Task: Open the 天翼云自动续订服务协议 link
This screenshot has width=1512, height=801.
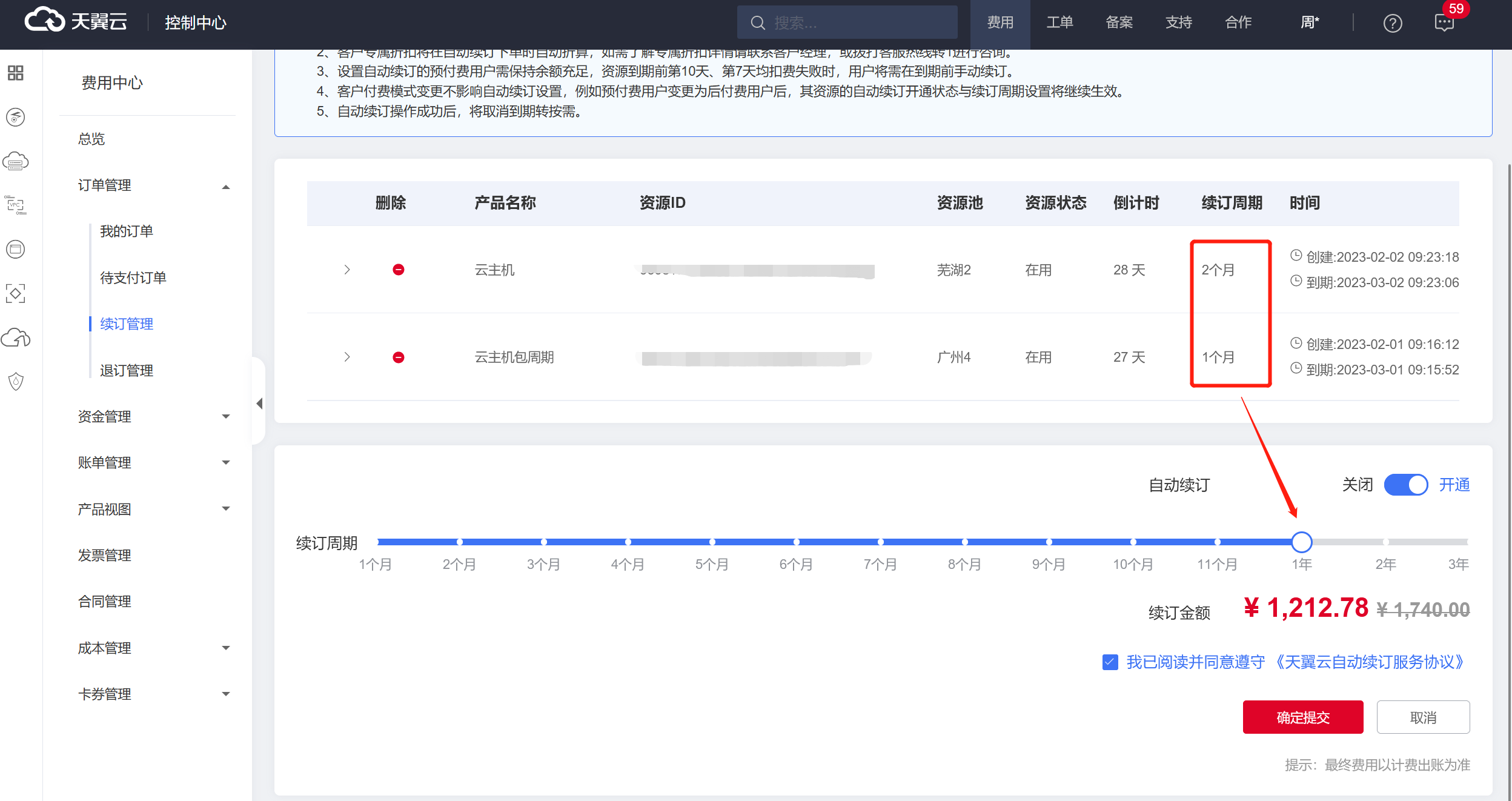Action: (x=1369, y=662)
